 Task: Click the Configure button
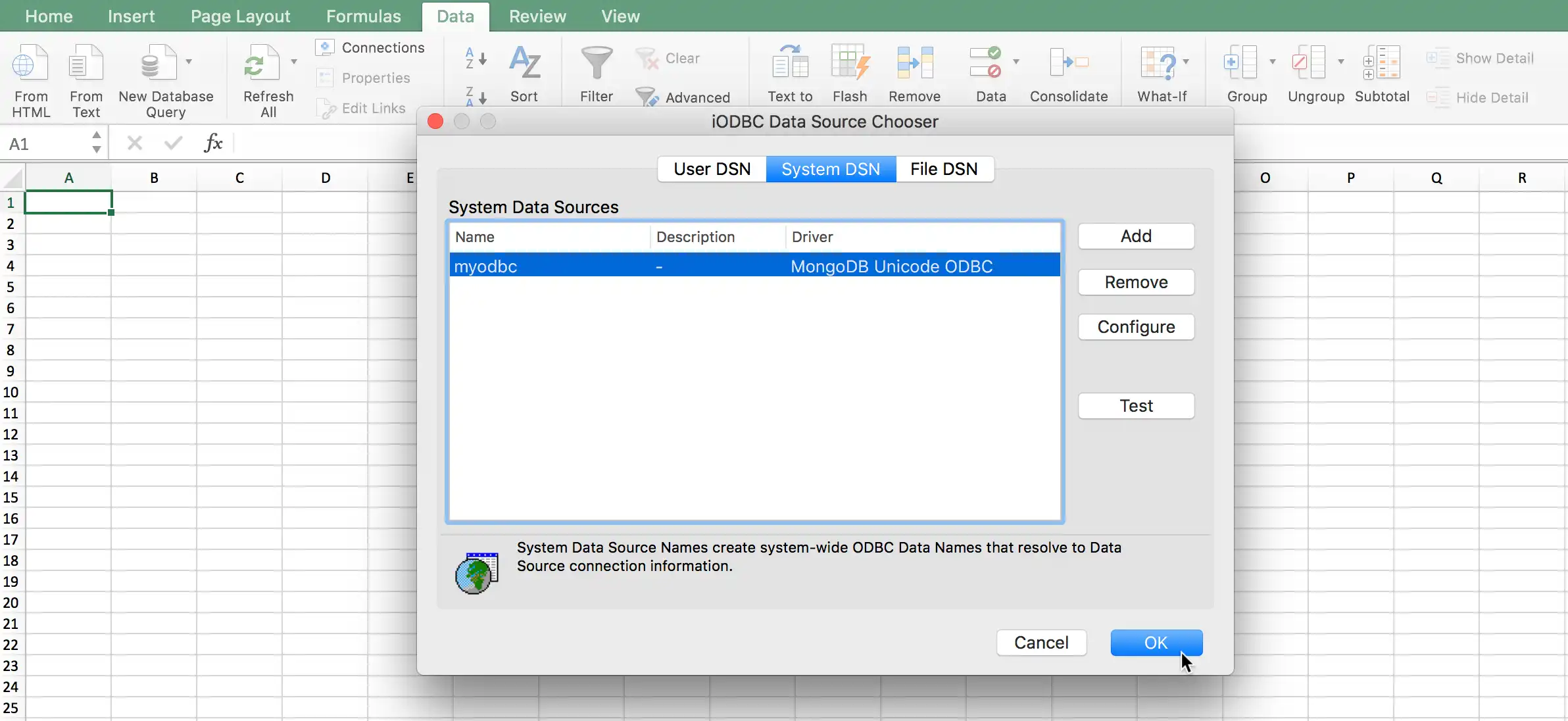(x=1136, y=327)
